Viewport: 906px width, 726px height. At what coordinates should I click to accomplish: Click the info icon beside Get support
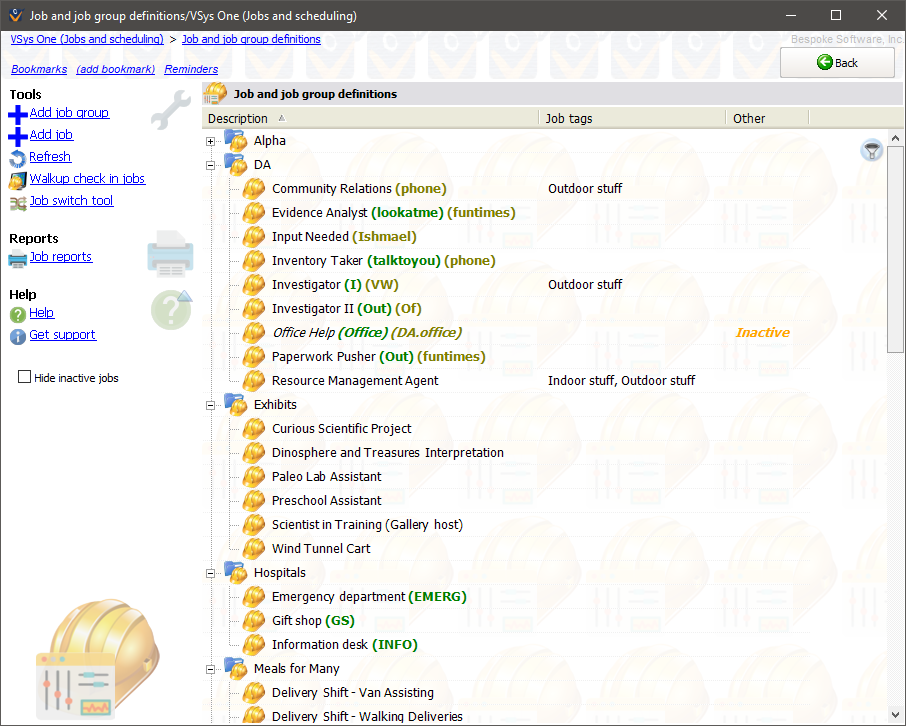coord(17,334)
